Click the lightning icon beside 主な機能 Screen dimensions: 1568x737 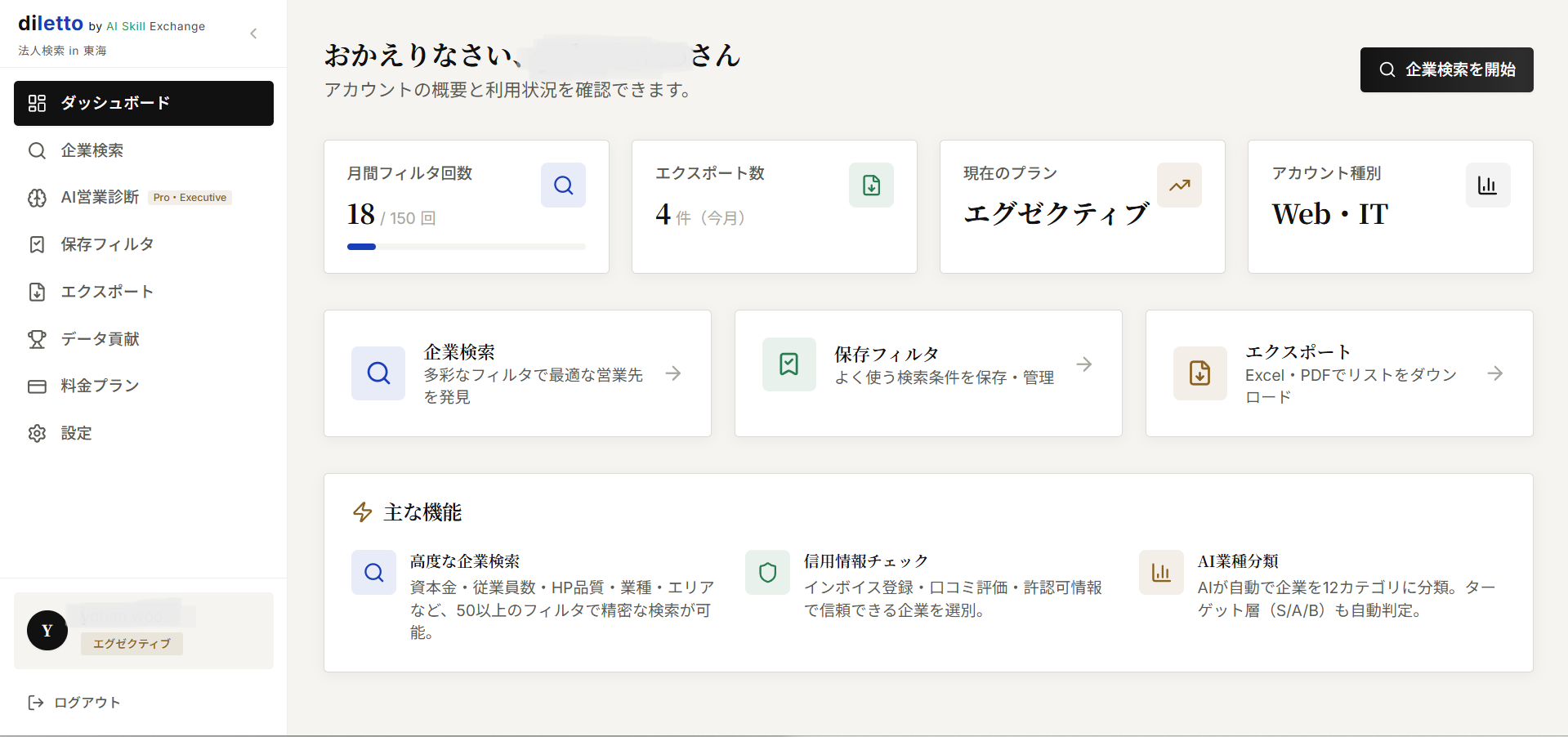pos(363,512)
